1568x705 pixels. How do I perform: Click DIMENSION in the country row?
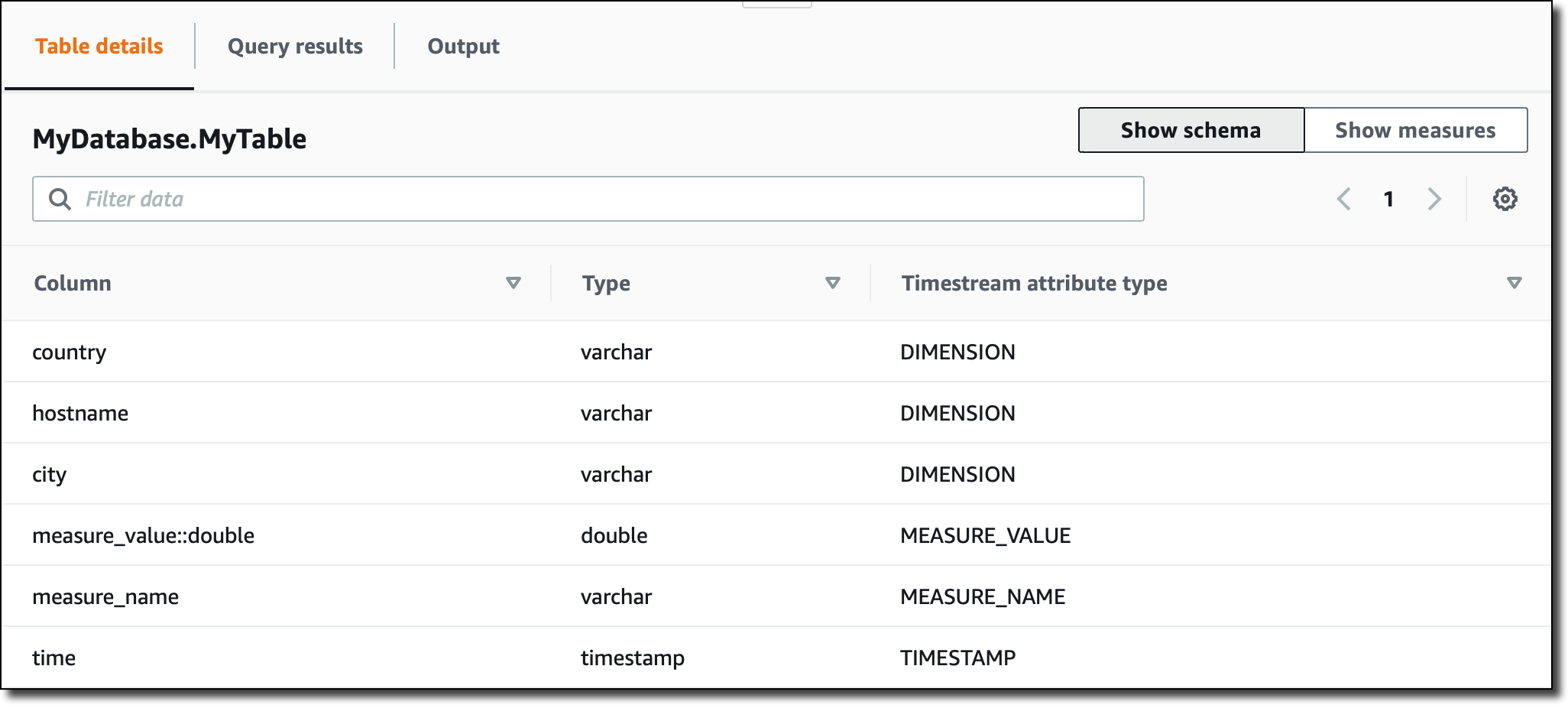958,352
